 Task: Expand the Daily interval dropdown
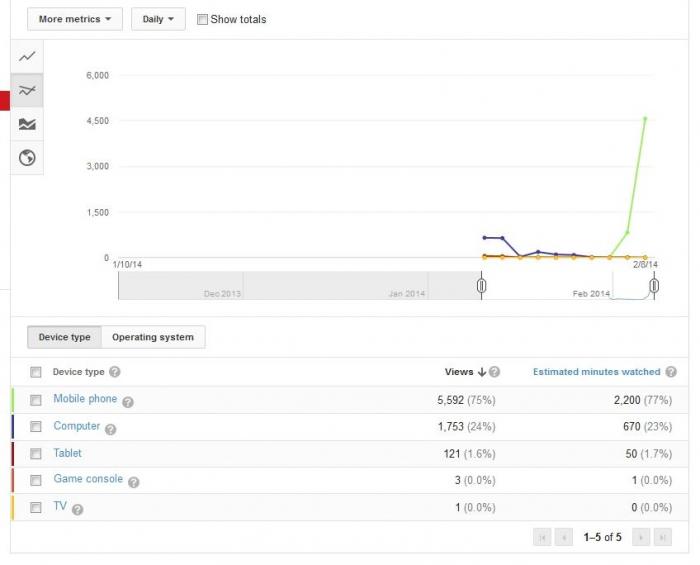pos(158,19)
